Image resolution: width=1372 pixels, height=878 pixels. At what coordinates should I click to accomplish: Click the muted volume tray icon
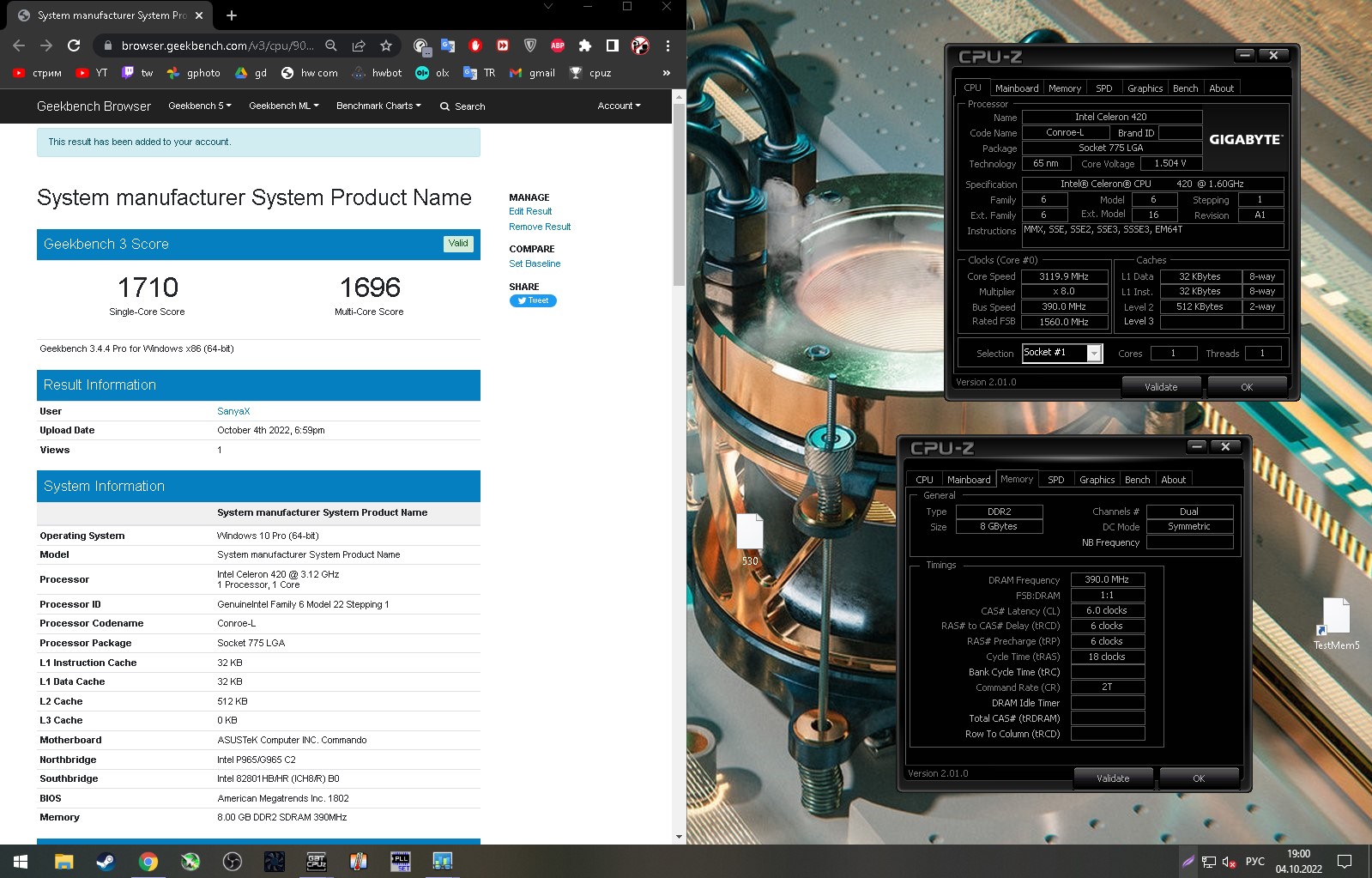(x=1229, y=861)
